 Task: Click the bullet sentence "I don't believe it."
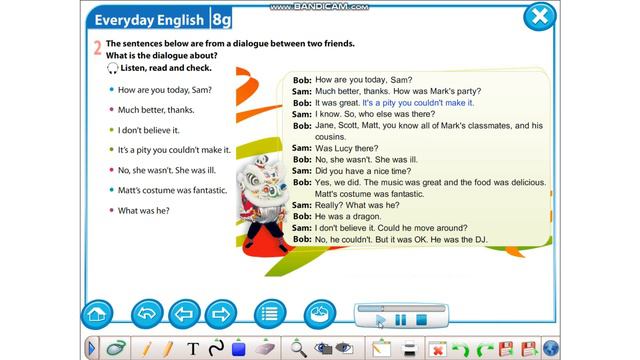[149, 130]
